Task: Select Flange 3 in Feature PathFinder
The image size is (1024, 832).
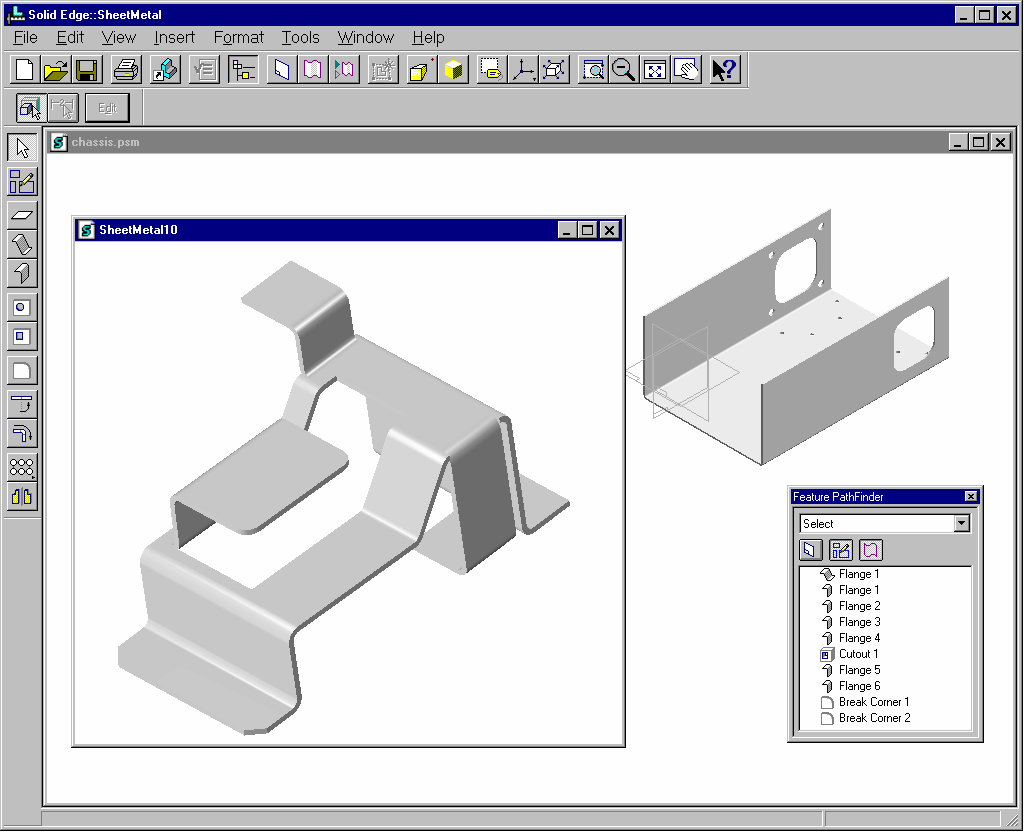Action: click(850, 622)
